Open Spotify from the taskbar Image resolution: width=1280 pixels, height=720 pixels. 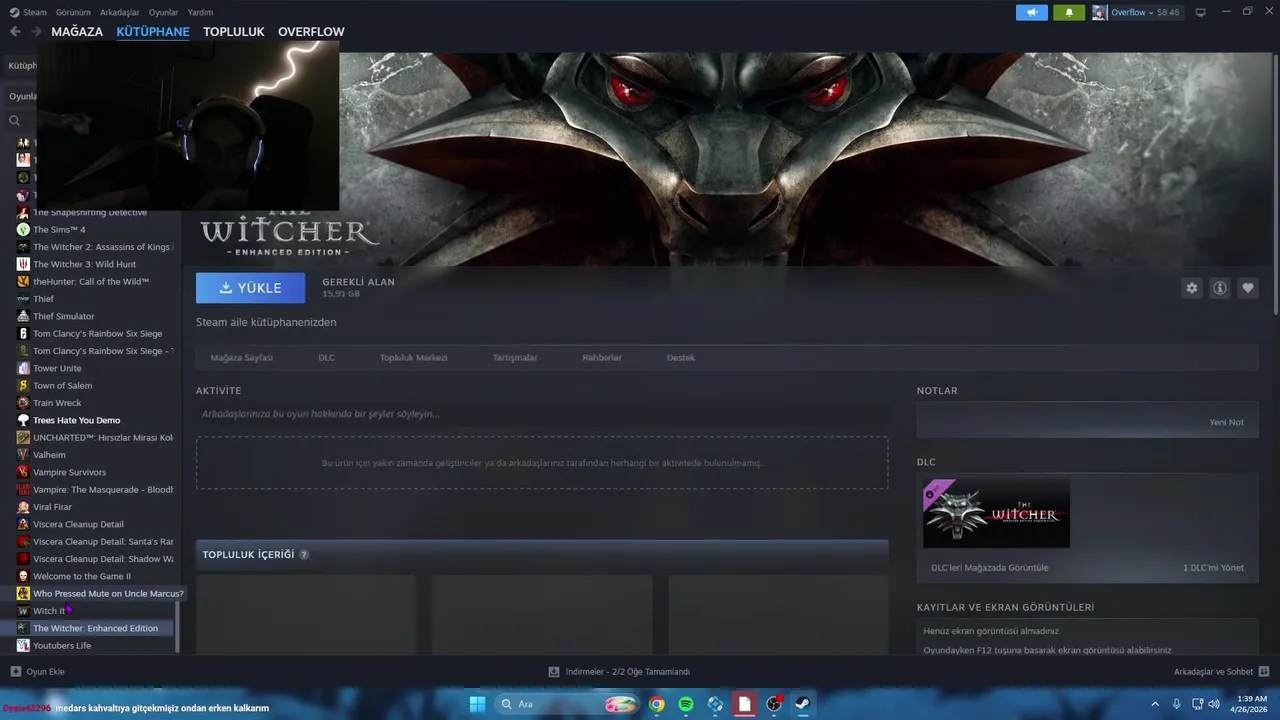(686, 704)
